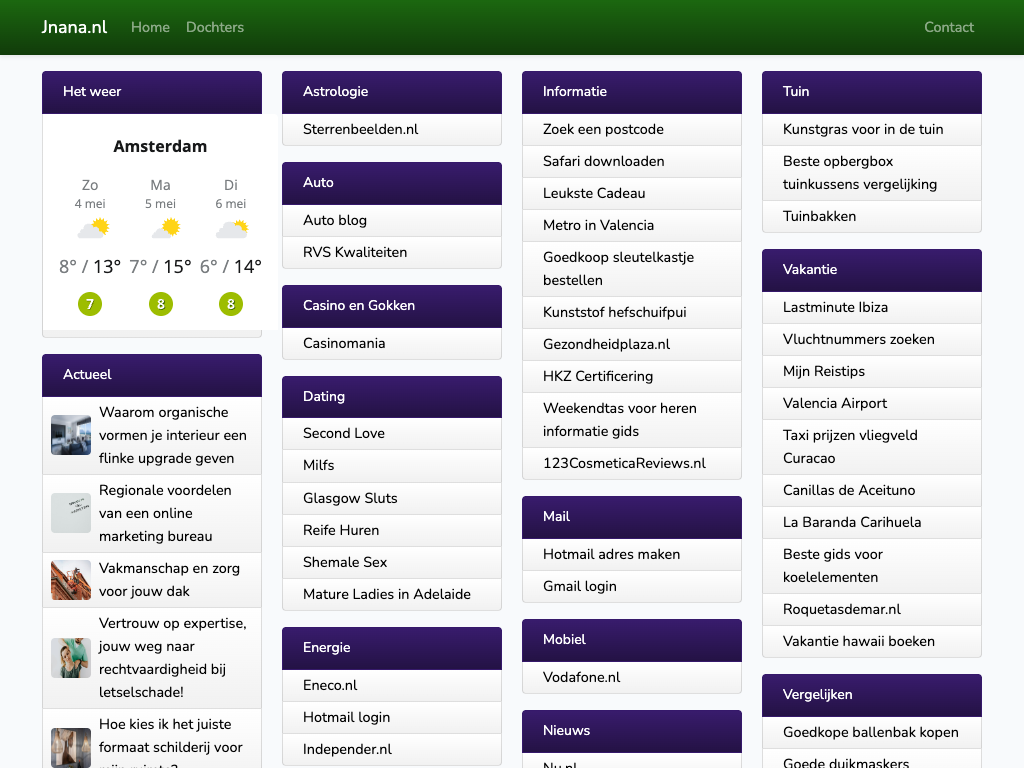Open the Sterrenbeelden.nl link
Screen dimensions: 1024x768
click(x=360, y=129)
